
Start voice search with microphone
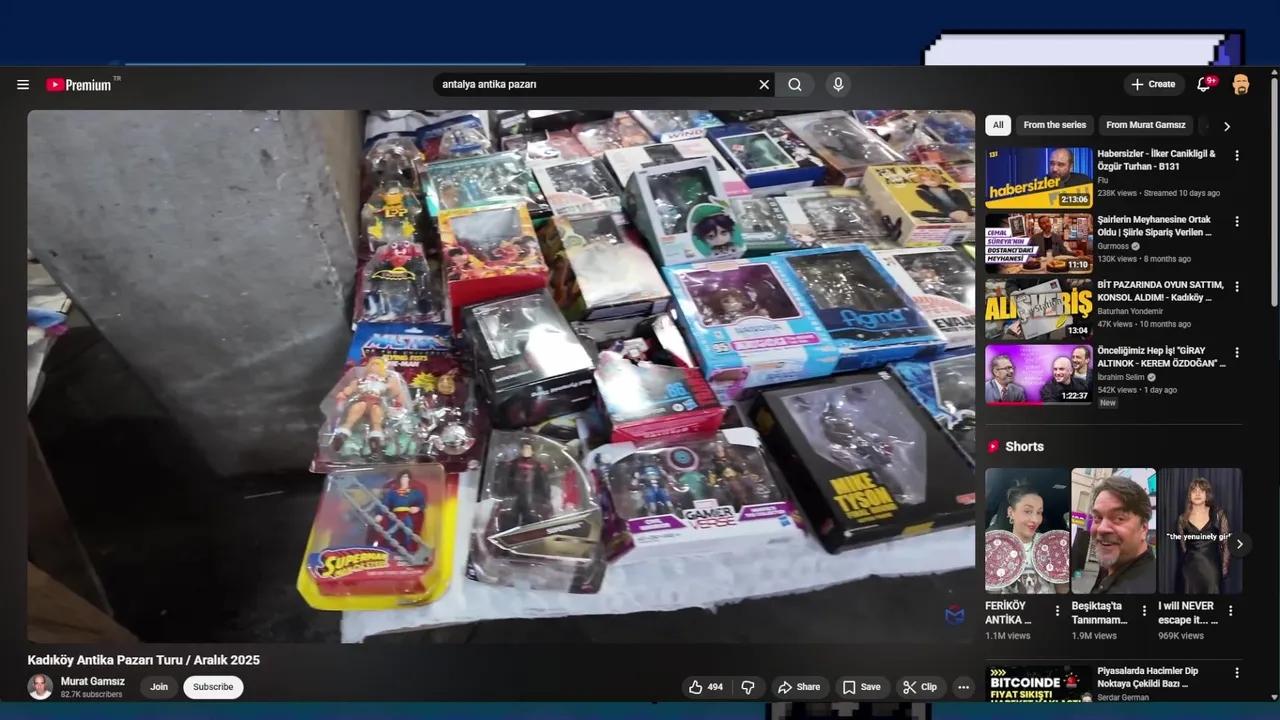(x=838, y=85)
